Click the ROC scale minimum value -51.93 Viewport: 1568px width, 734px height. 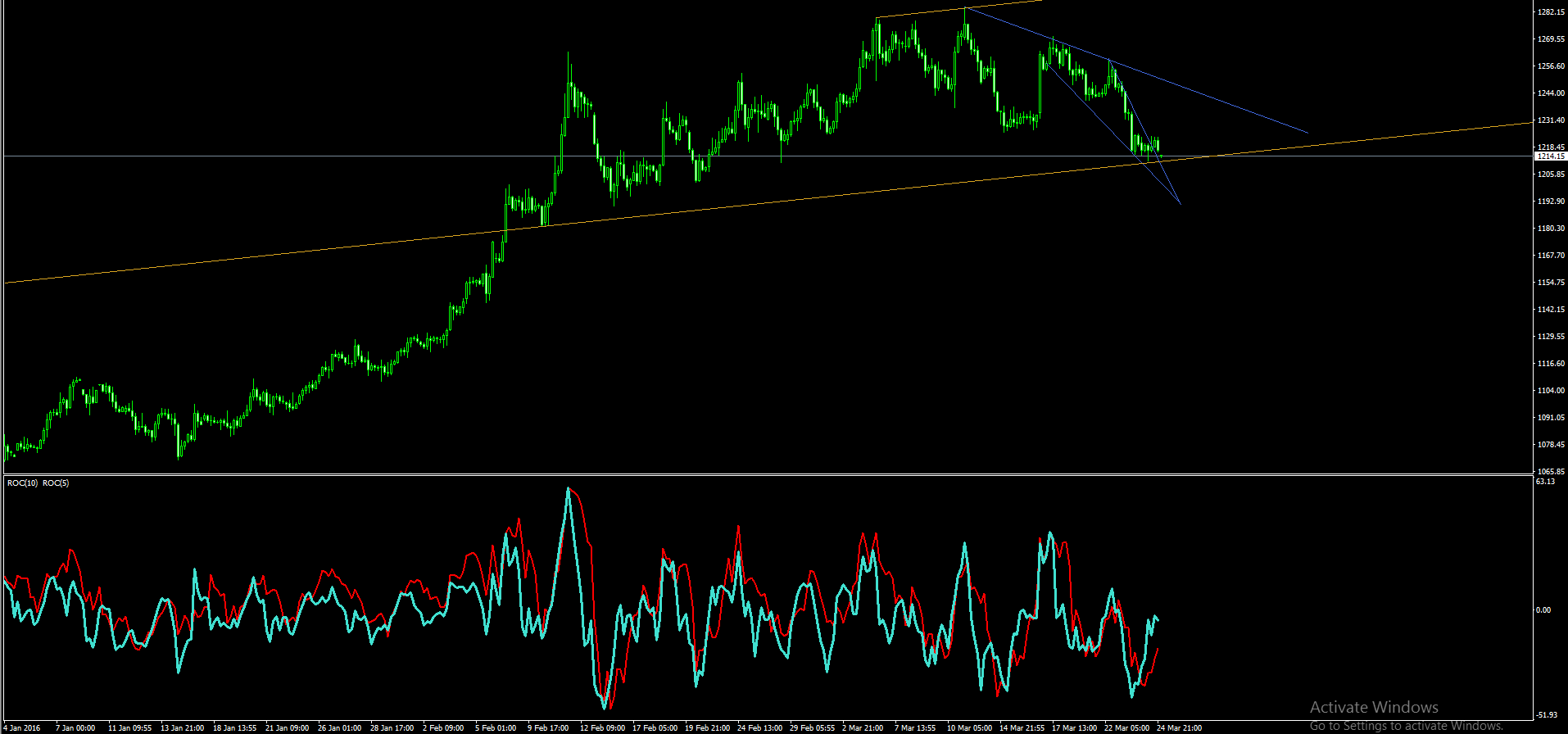(1546, 715)
